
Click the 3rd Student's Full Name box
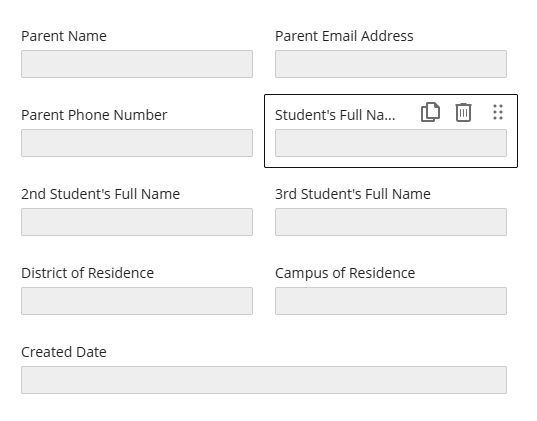[391, 222]
